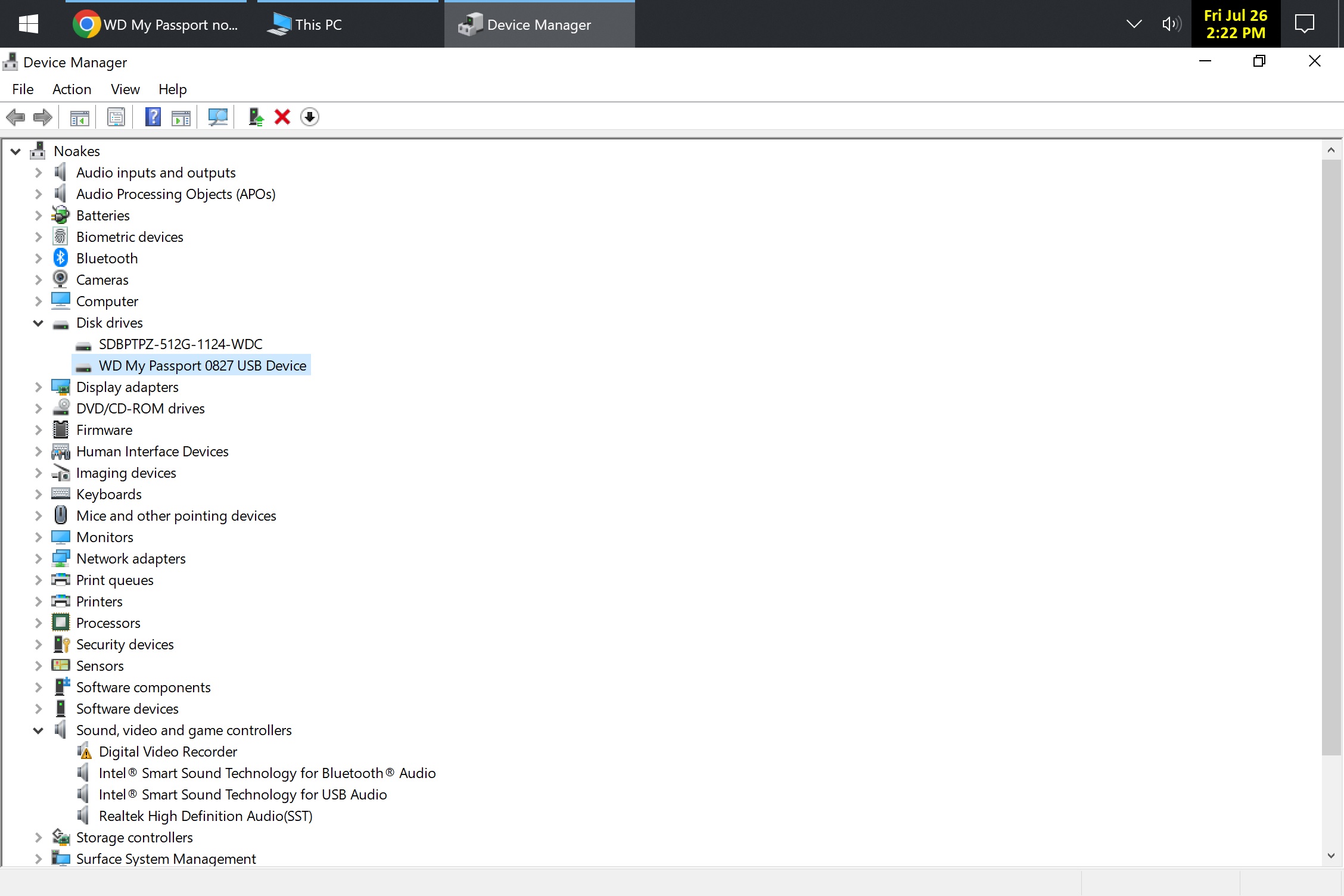Click the Back arrow toolbar icon

[x=15, y=117]
